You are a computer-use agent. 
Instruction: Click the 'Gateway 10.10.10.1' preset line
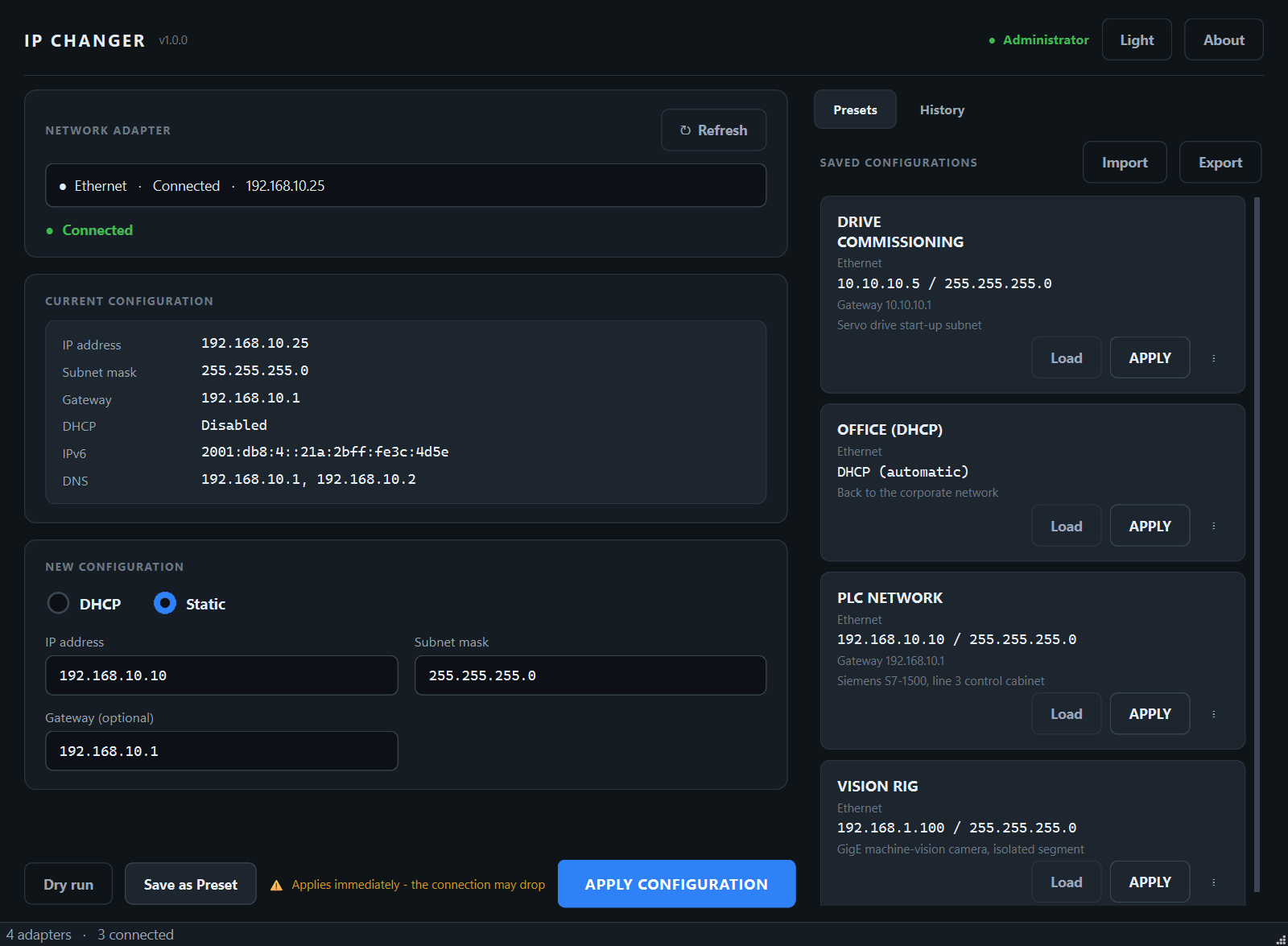pos(884,305)
